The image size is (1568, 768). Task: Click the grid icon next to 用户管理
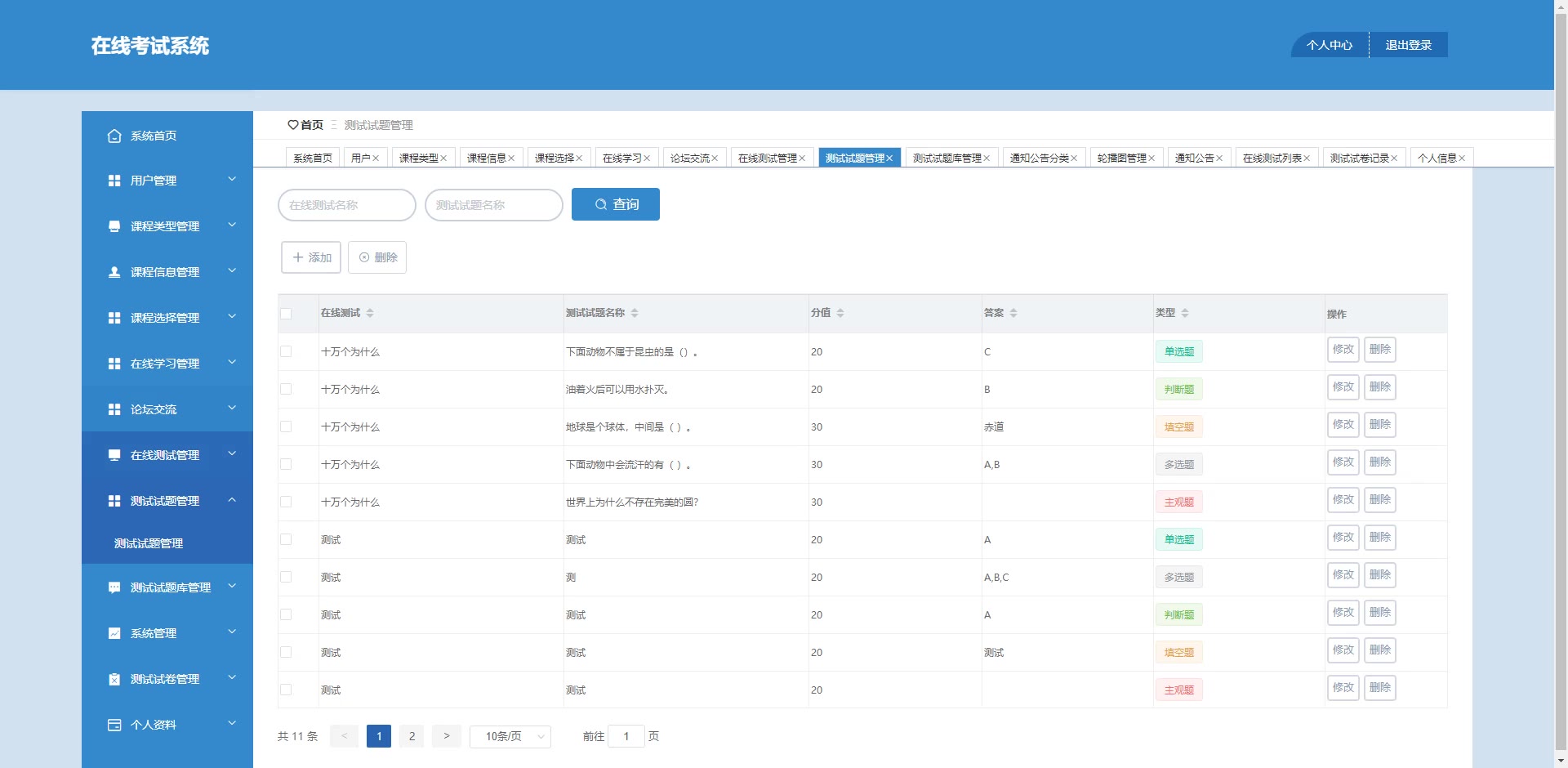tap(114, 181)
